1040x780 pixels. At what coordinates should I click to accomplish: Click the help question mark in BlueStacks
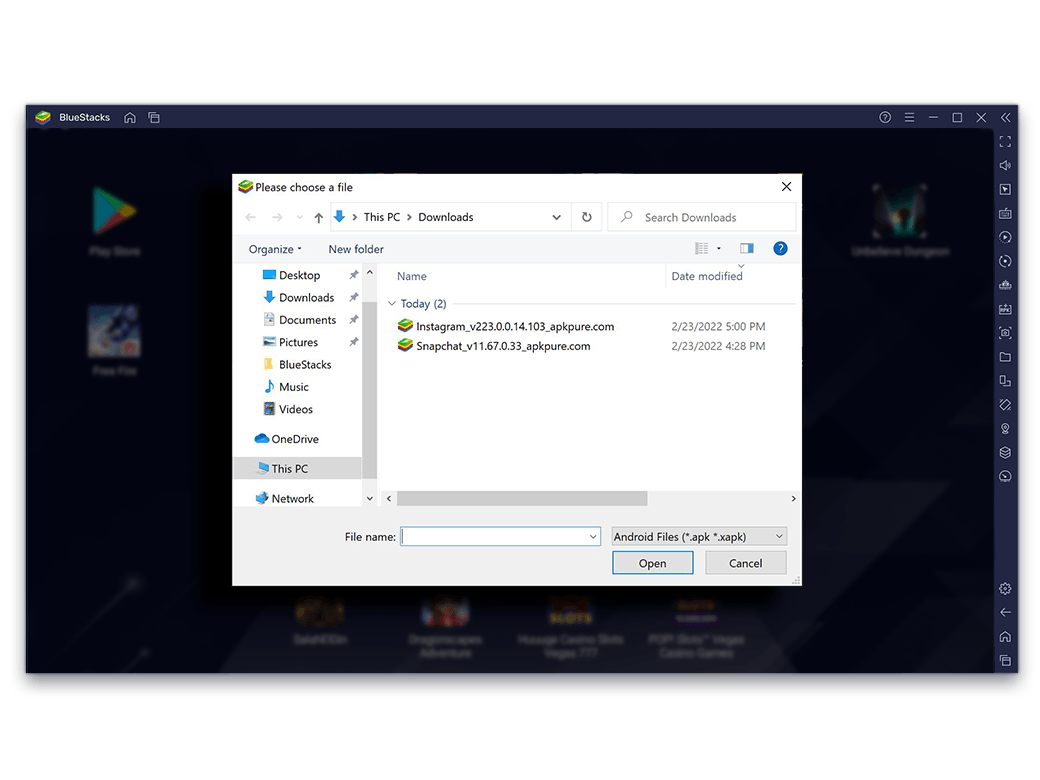(x=885, y=118)
